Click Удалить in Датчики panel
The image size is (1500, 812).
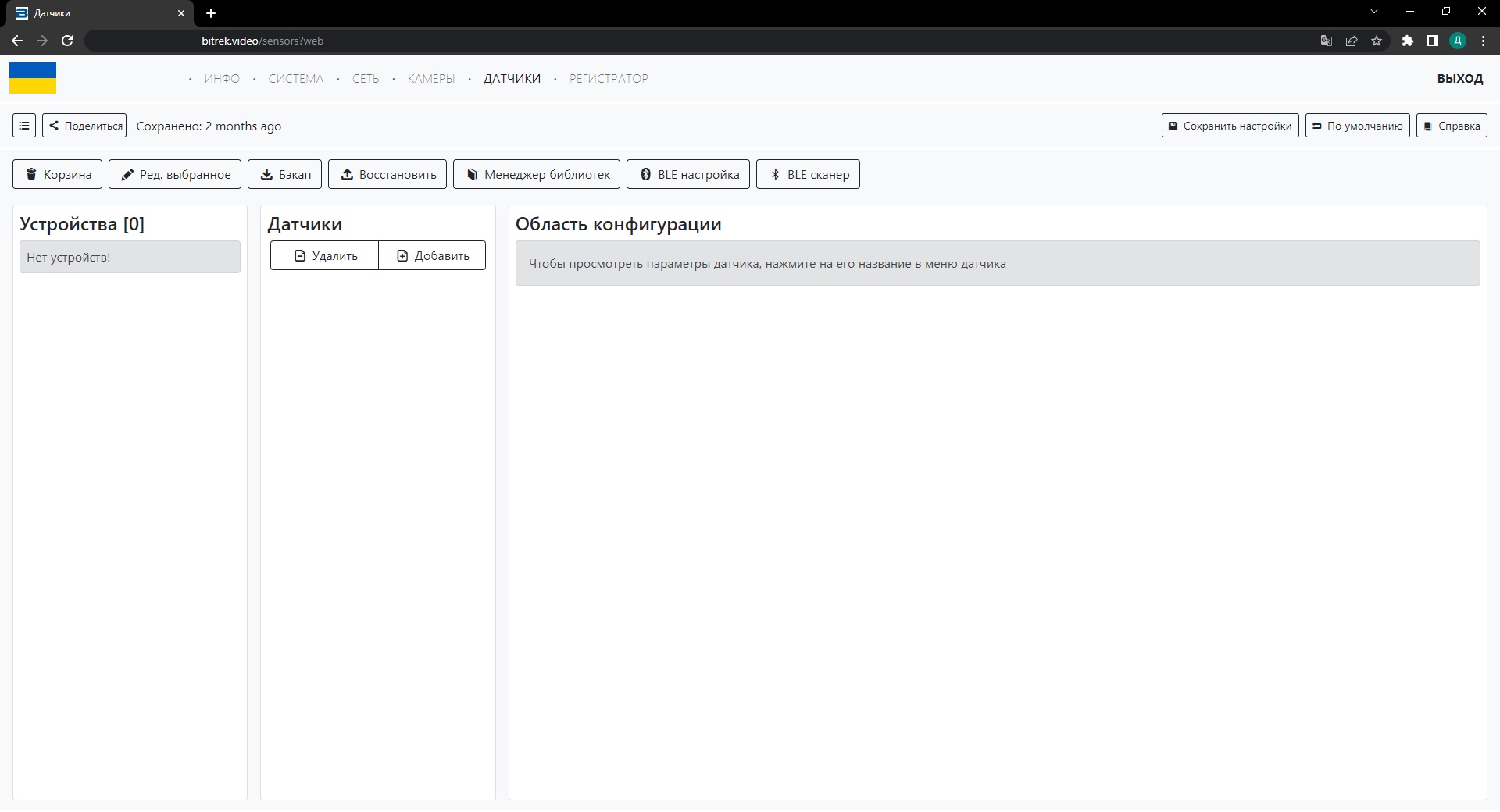click(324, 255)
